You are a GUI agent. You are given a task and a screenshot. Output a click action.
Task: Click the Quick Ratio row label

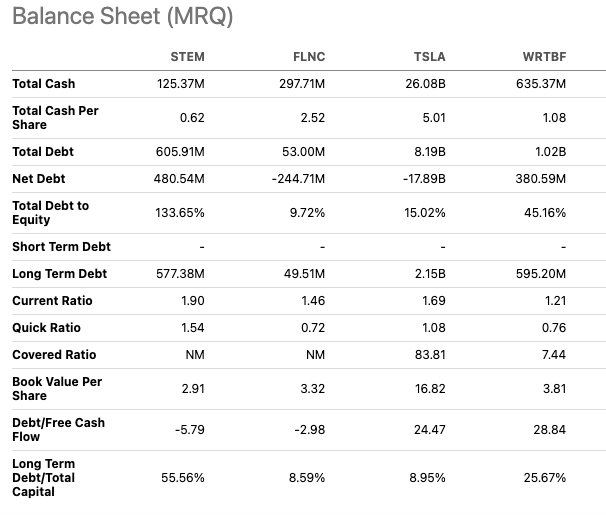click(46, 328)
